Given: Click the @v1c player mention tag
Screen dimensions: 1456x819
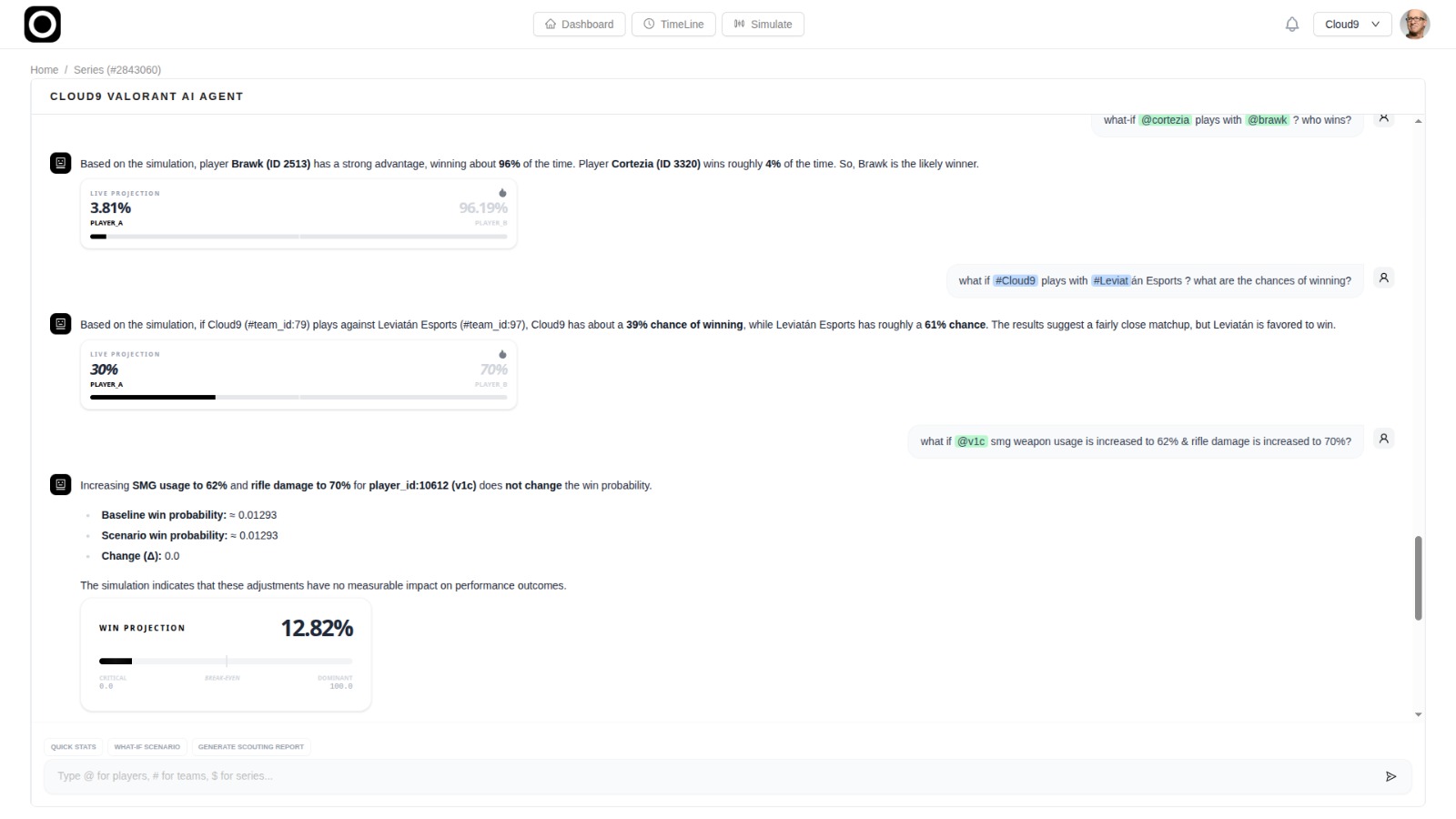Looking at the screenshot, I should [x=971, y=441].
